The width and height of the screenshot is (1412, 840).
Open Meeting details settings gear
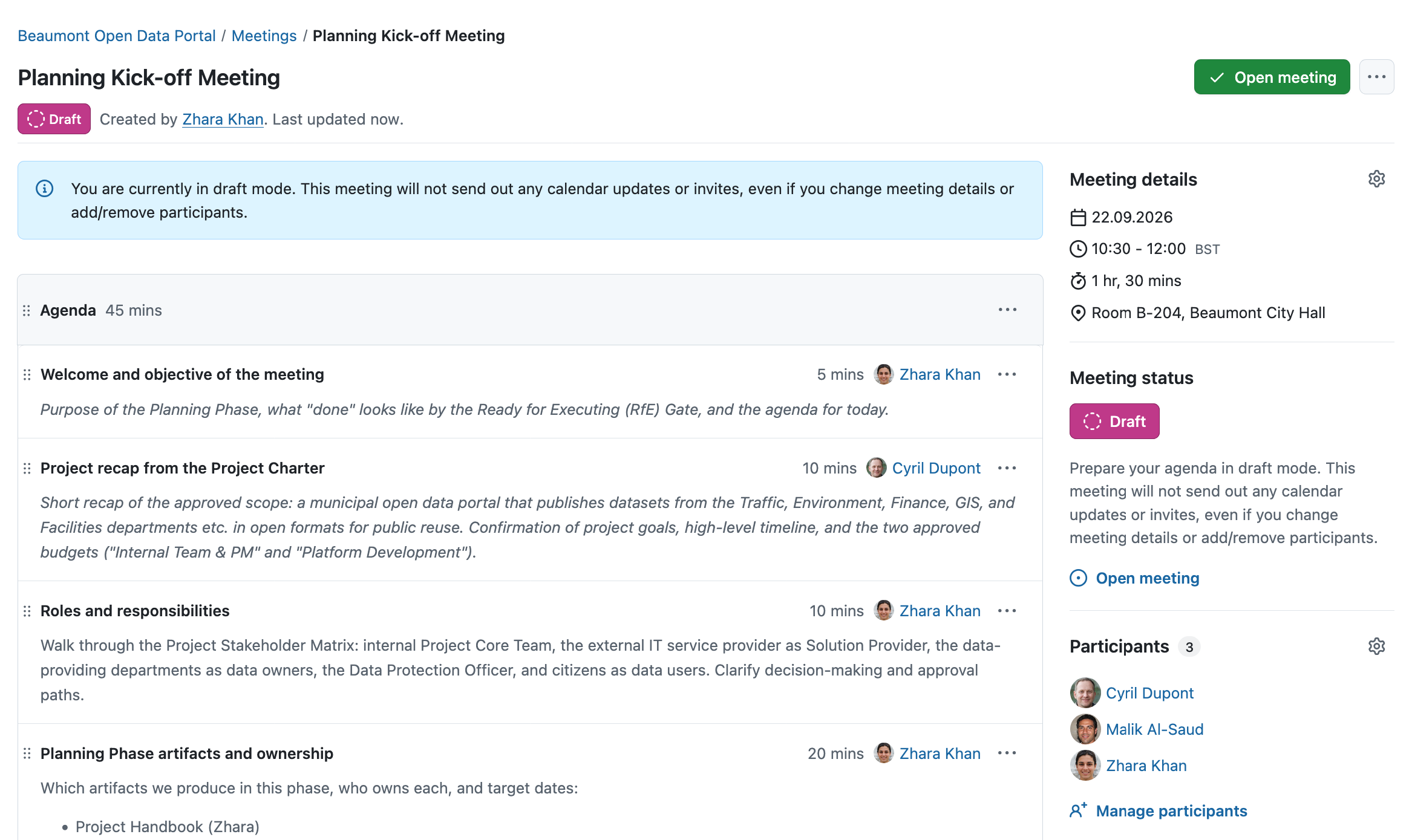click(x=1376, y=179)
